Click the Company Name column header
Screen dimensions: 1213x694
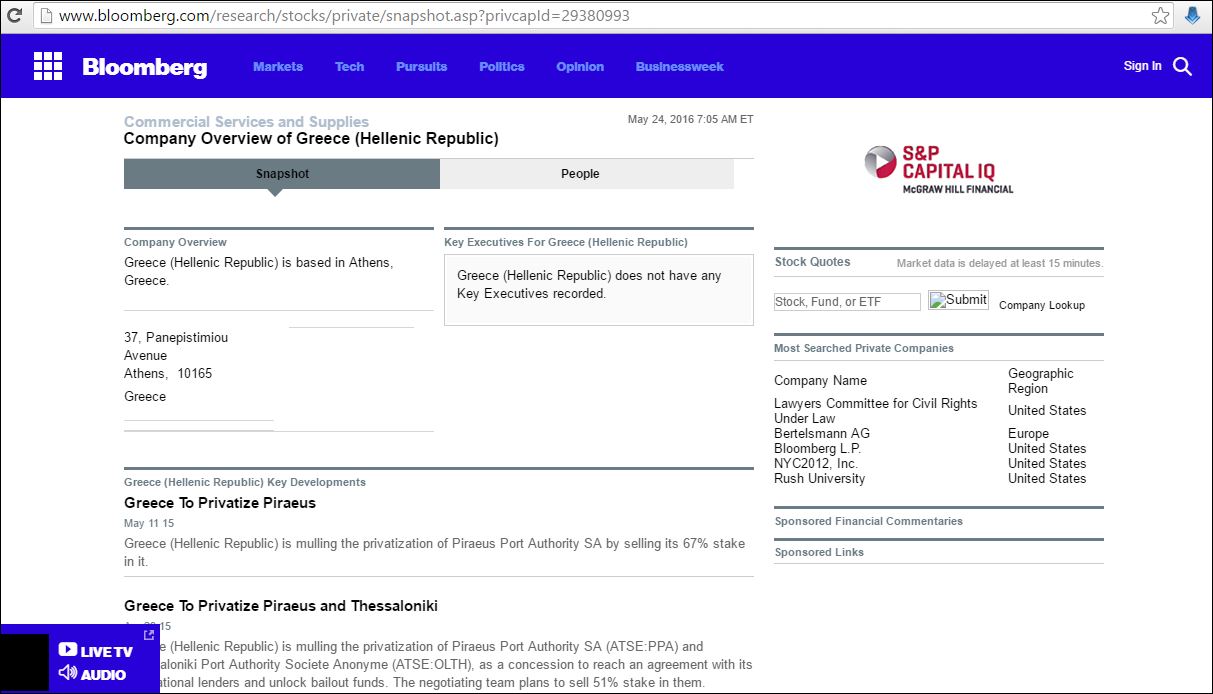pyautogui.click(x=821, y=380)
